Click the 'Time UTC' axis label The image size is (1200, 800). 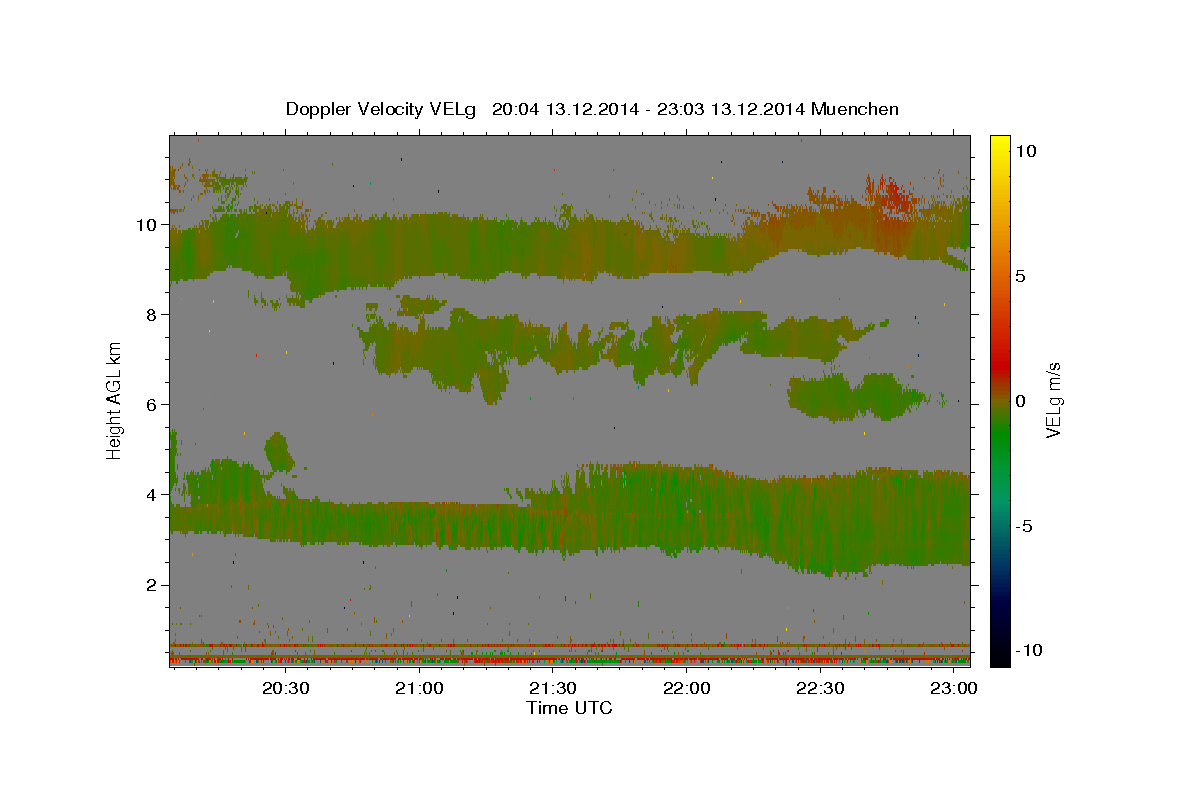[569, 708]
